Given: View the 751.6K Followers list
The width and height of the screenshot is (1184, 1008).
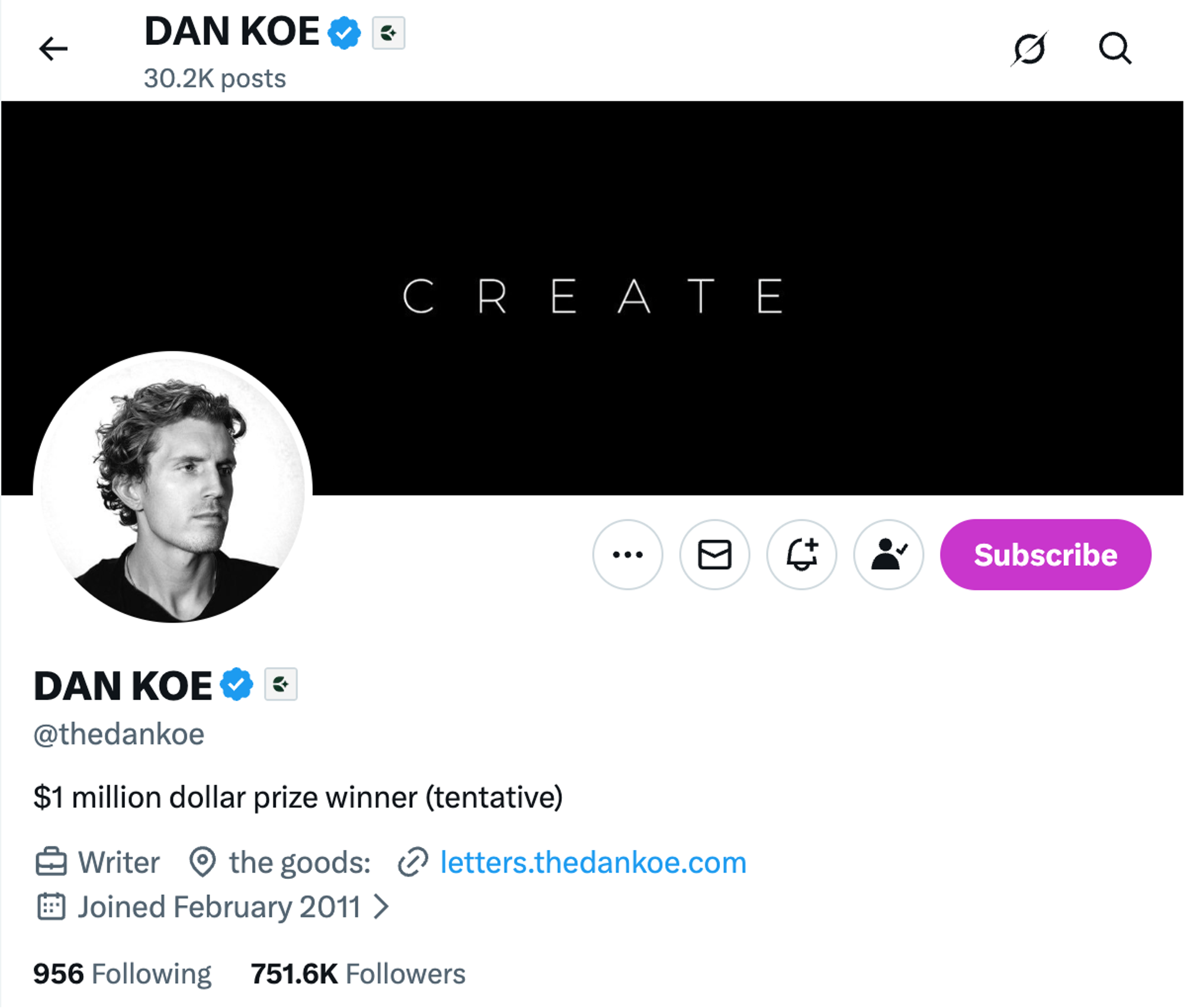Looking at the screenshot, I should [358, 974].
